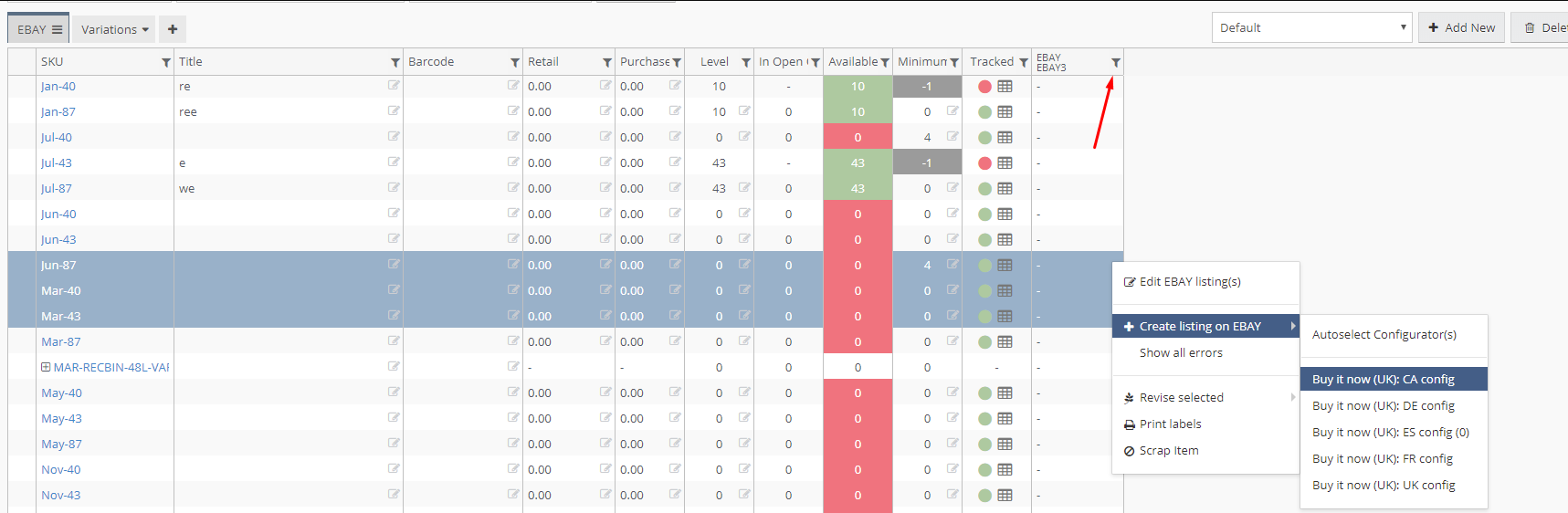
Task: Filter the Barcode column
Action: [515, 63]
